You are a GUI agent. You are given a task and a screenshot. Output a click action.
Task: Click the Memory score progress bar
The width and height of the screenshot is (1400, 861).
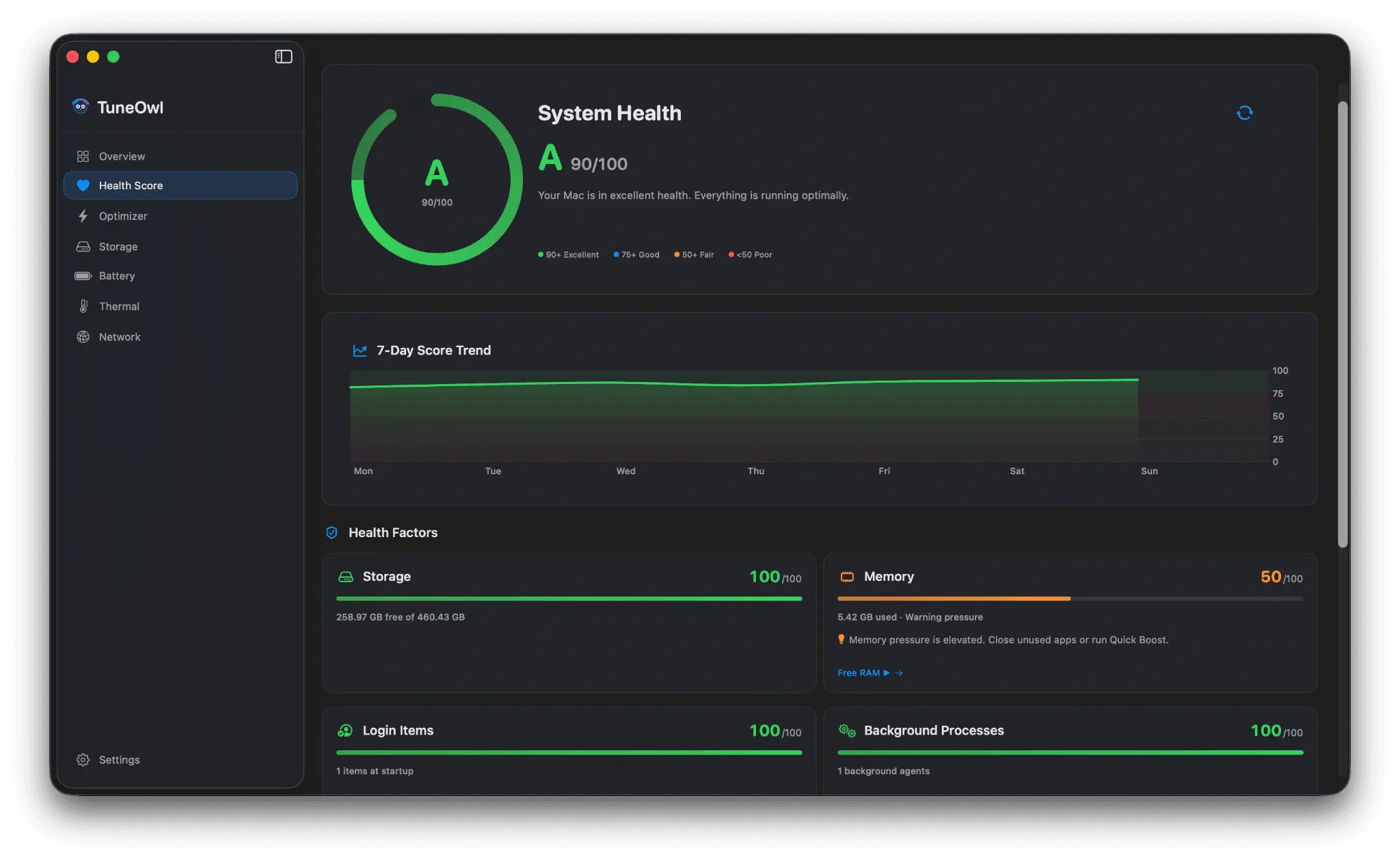(1070, 599)
